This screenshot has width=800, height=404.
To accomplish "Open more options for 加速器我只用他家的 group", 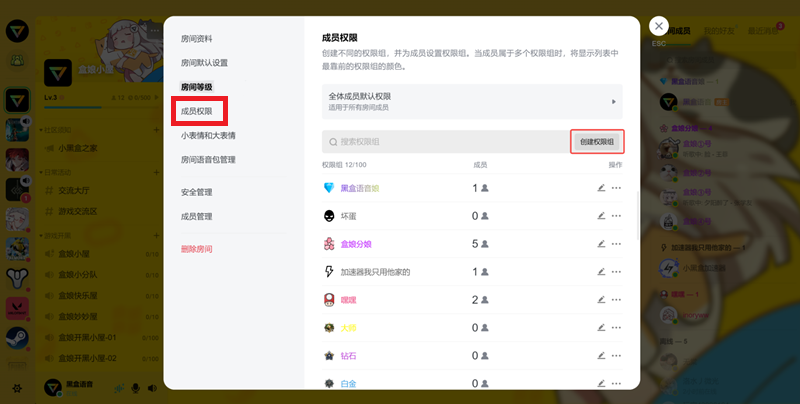I will pos(616,271).
